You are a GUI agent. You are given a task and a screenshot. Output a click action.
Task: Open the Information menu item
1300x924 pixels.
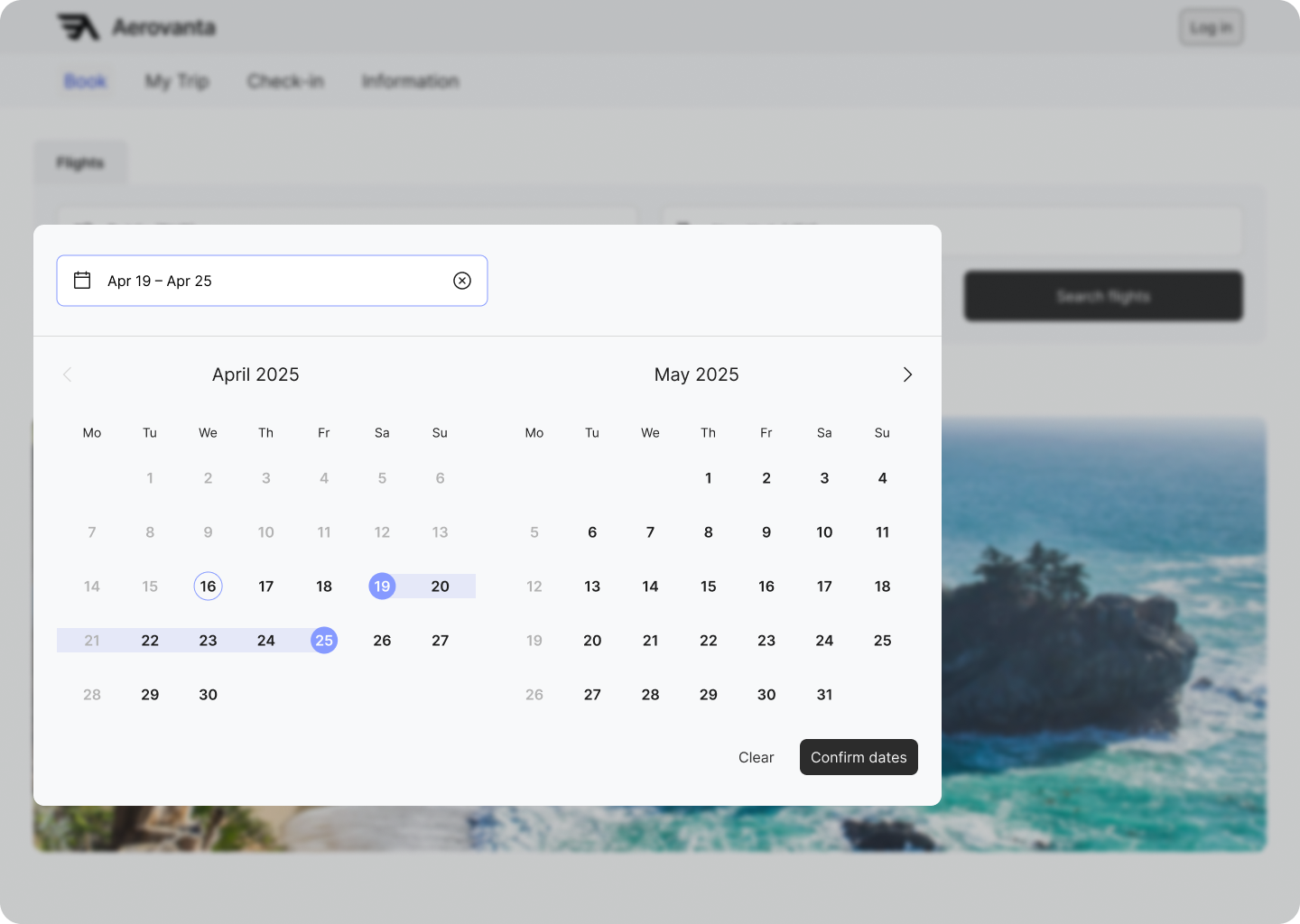(410, 81)
